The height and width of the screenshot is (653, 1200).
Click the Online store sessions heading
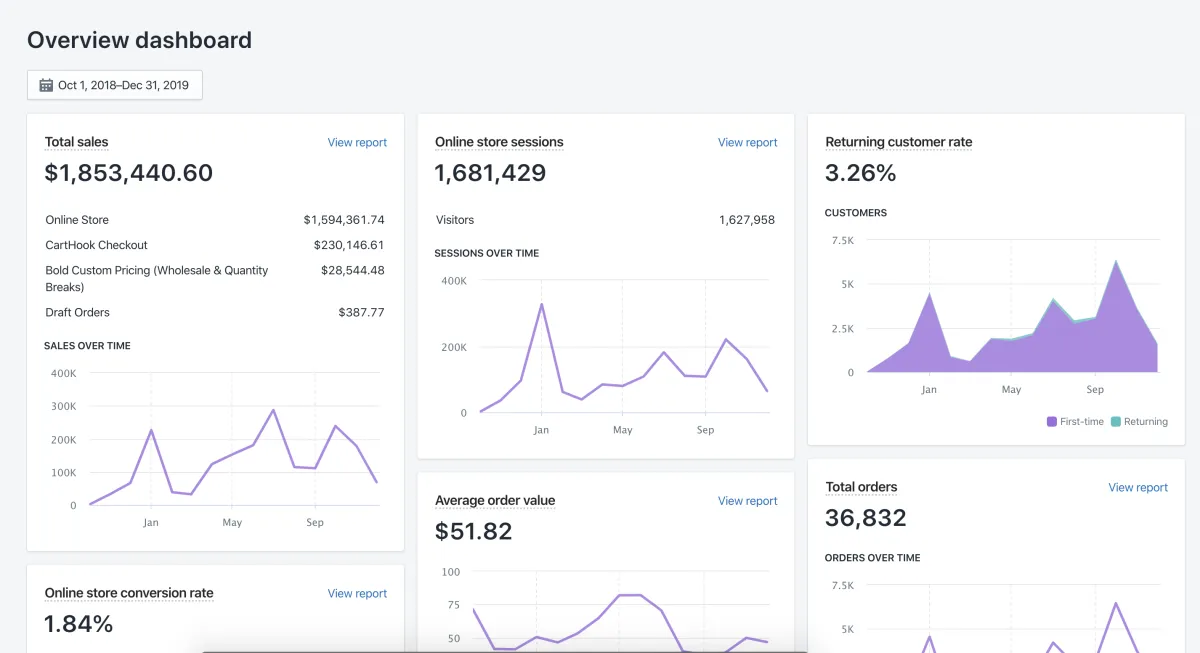(x=499, y=142)
